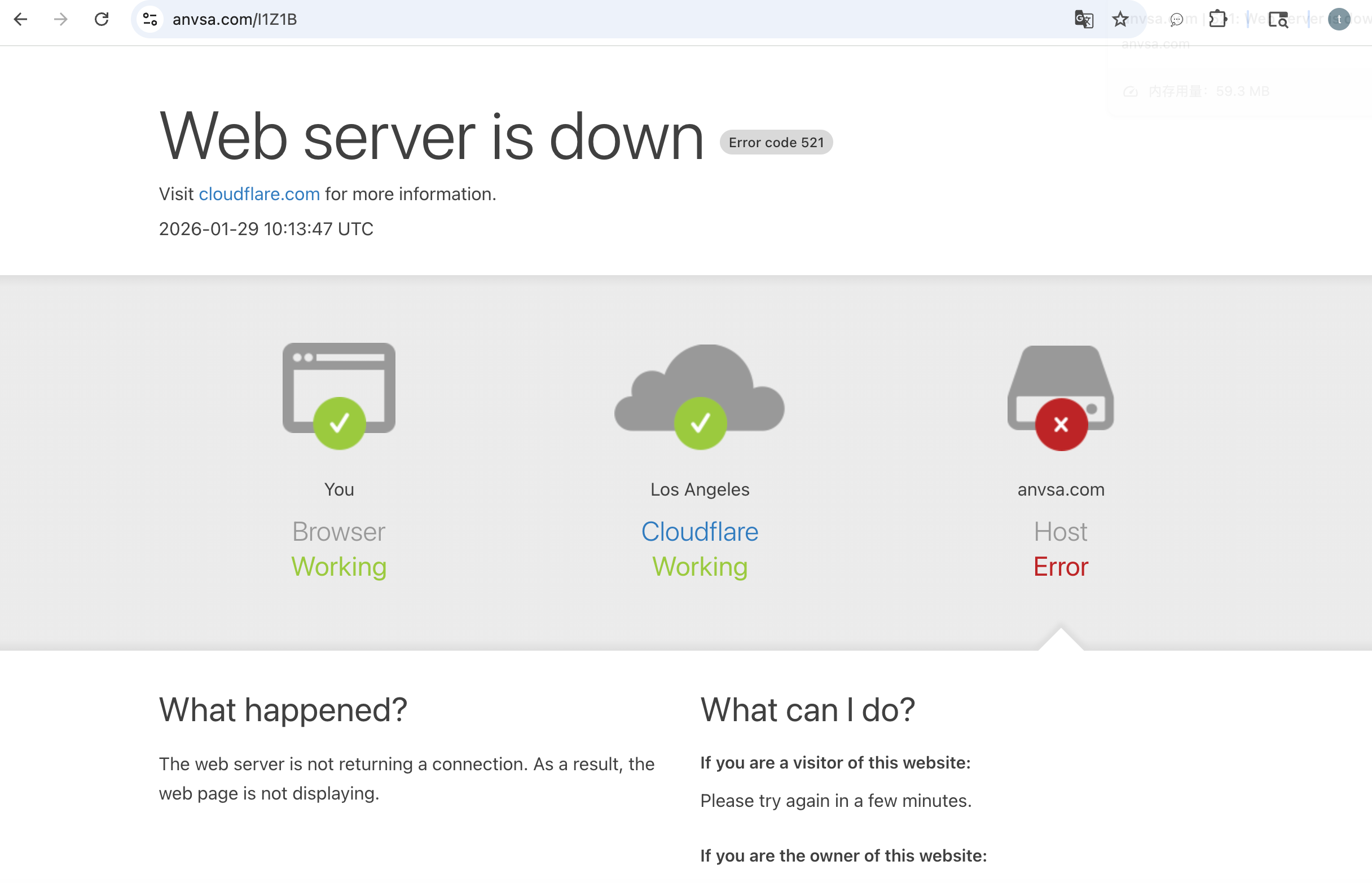Click the What happened? heading
Viewport: 1372px width, 883px height.
pos(283,710)
